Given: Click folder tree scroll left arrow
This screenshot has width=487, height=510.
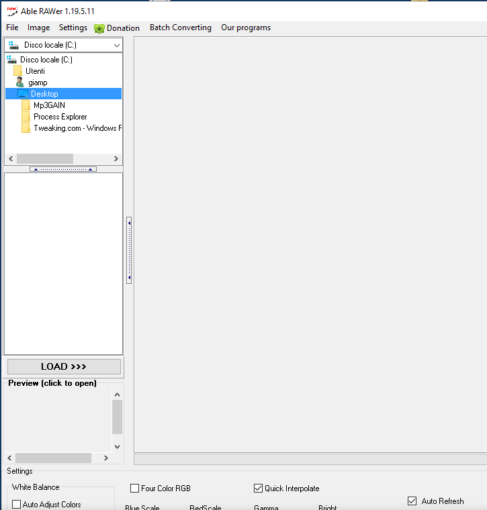Looking at the screenshot, I should pos(11,159).
